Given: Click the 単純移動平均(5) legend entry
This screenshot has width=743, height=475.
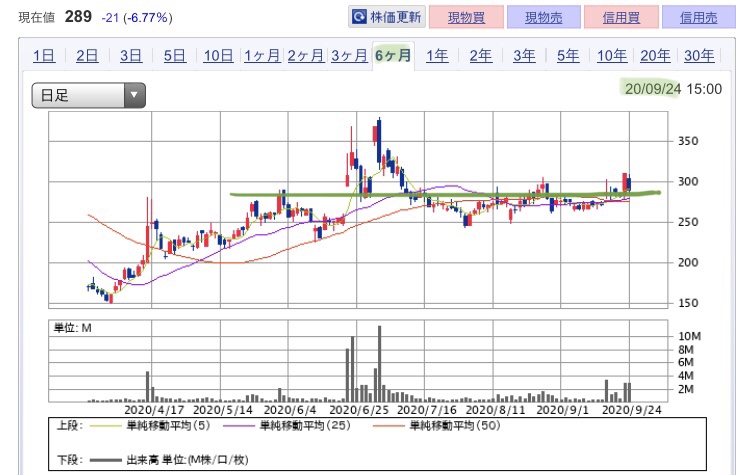Looking at the screenshot, I should 150,426.
